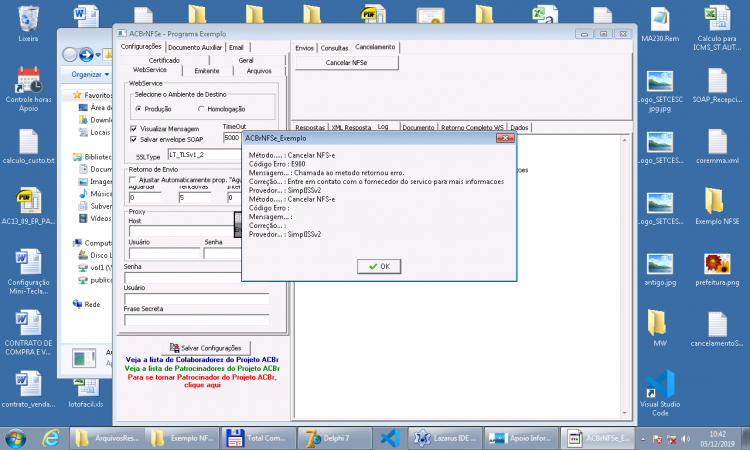Toggle Ajustar Automaticamente prop. checkbox
This screenshot has width=750, height=450.
(132, 180)
